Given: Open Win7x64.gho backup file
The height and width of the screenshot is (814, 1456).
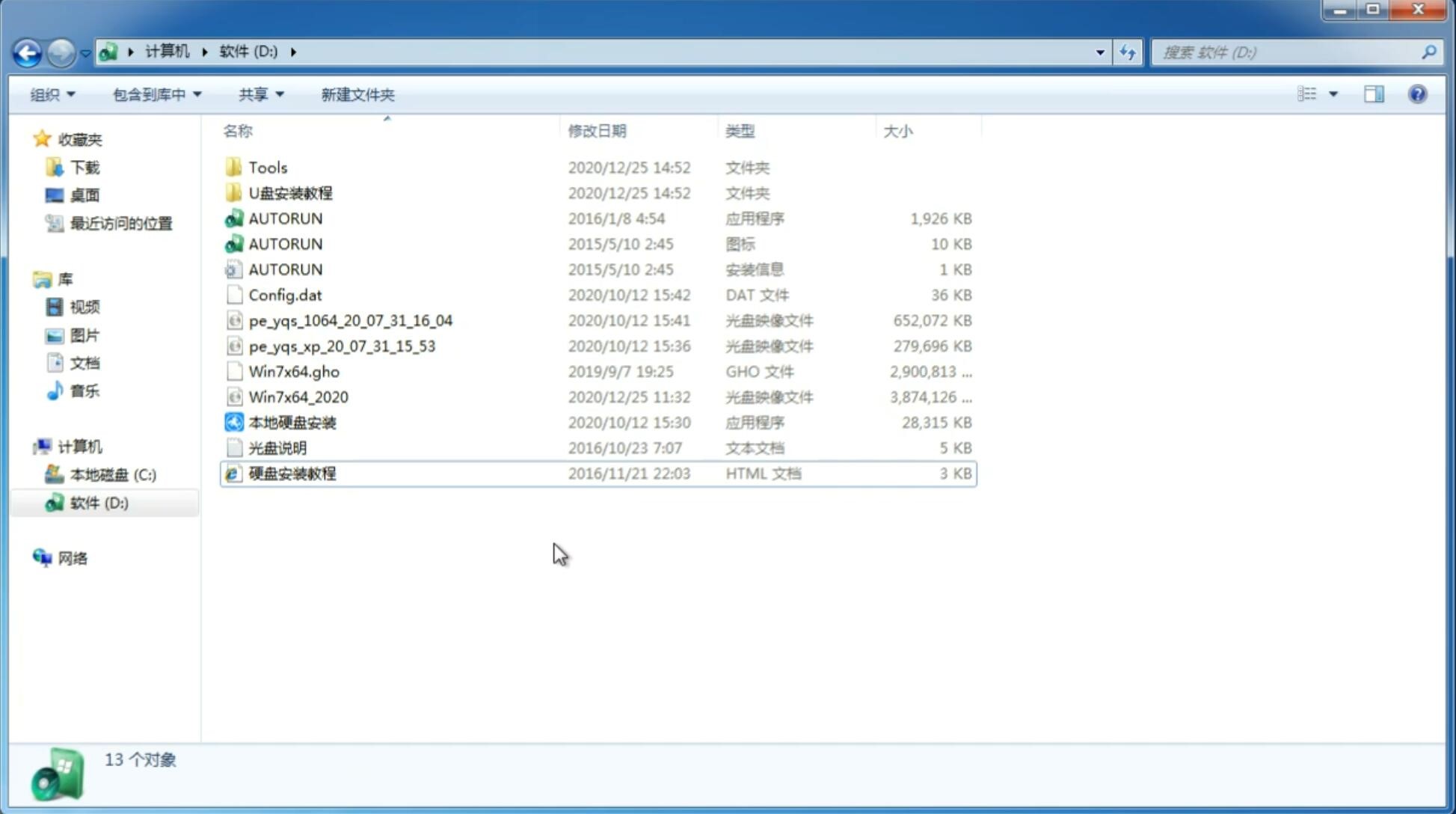Looking at the screenshot, I should pos(293,371).
